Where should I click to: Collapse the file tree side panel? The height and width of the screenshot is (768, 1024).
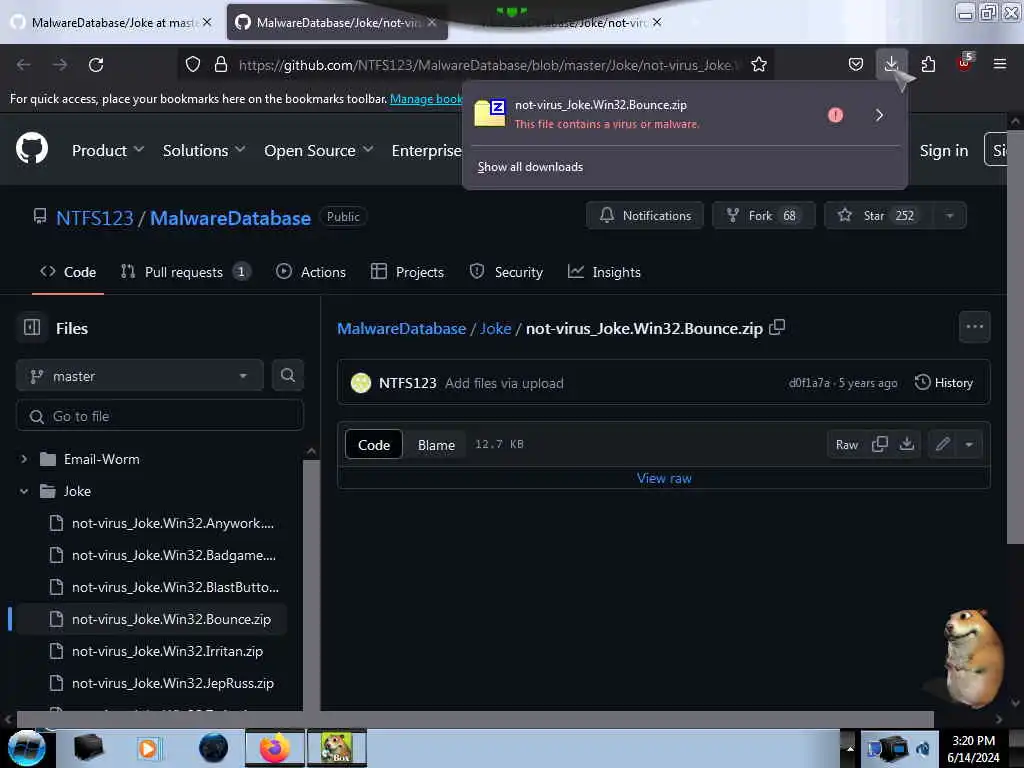pyautogui.click(x=32, y=327)
